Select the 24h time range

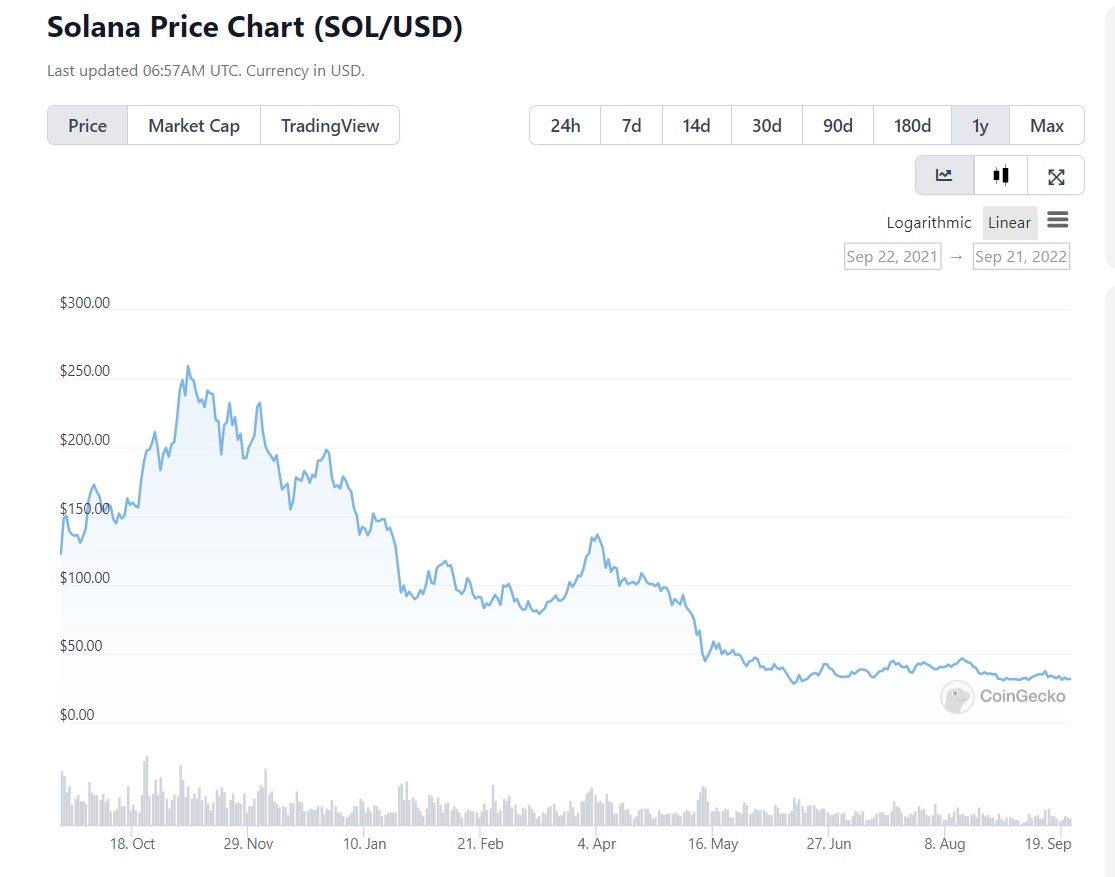coord(565,125)
